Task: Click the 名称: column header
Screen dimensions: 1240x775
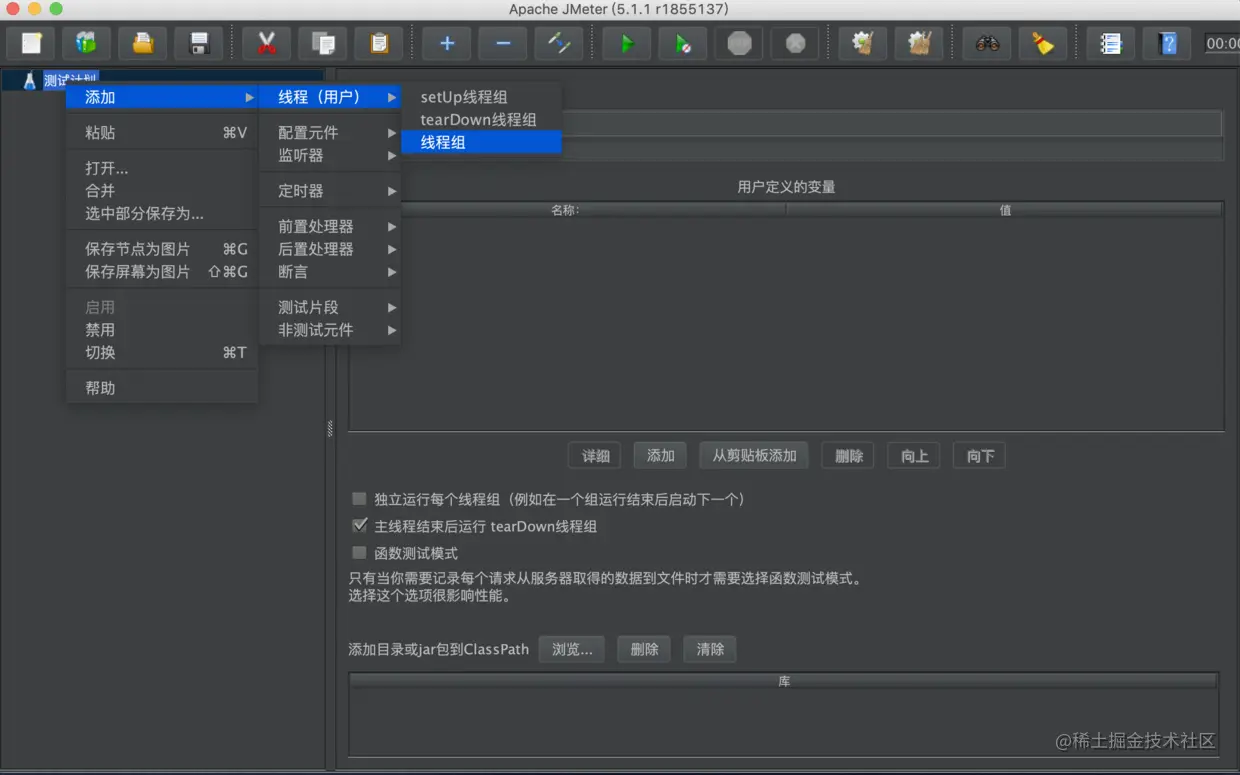Action: [567, 210]
